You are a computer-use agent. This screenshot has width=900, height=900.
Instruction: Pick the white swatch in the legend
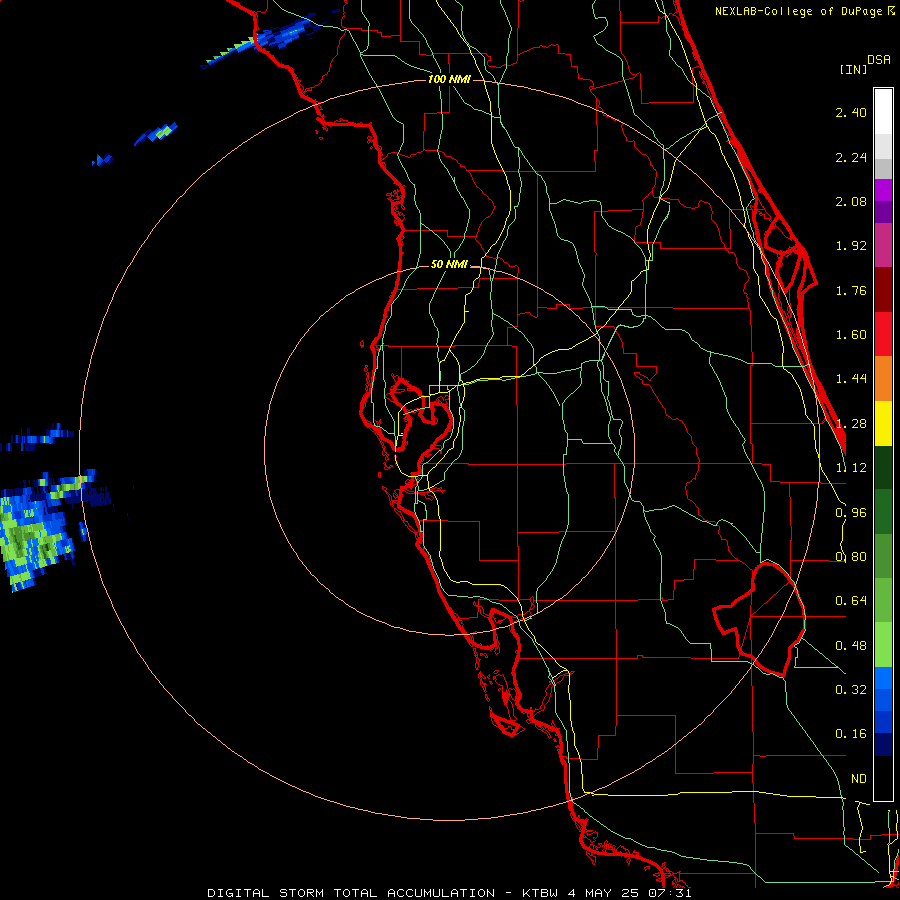point(883,111)
